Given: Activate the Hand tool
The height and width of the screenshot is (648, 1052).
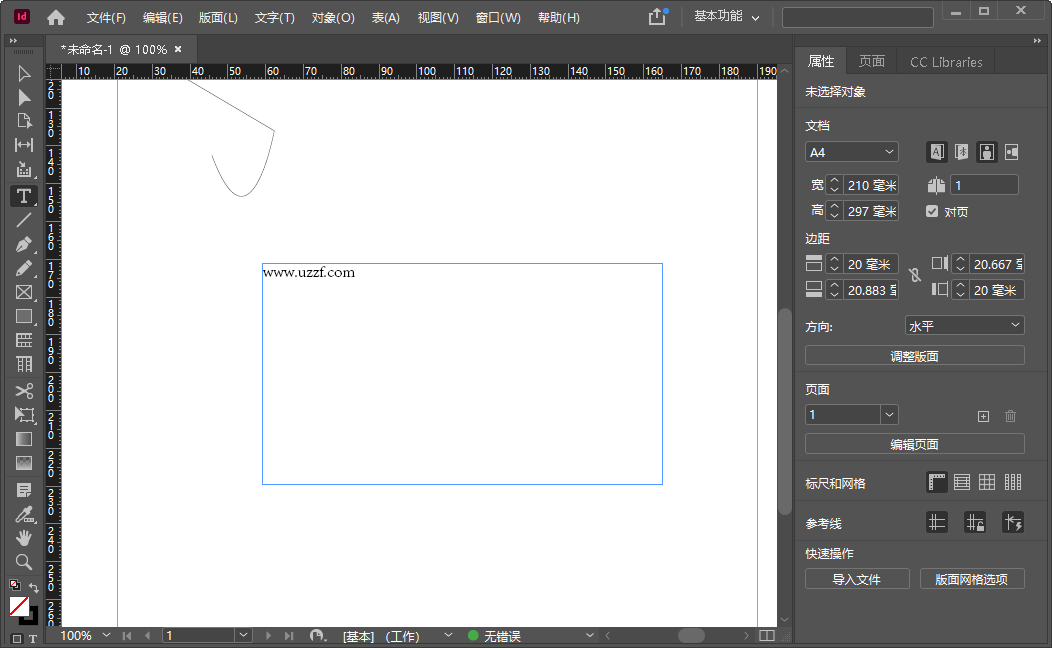Looking at the screenshot, I should [24, 537].
